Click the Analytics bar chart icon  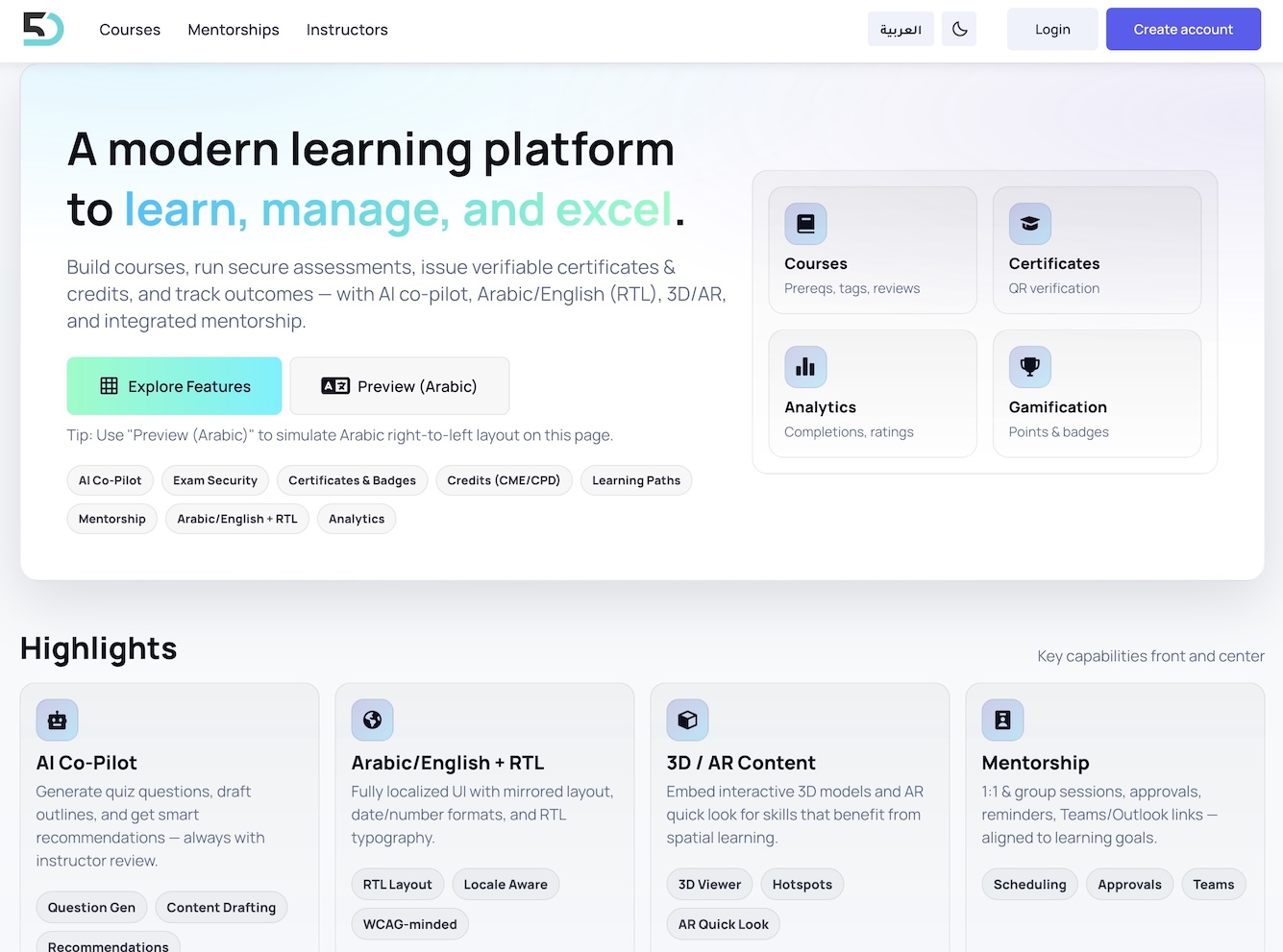[x=805, y=367]
